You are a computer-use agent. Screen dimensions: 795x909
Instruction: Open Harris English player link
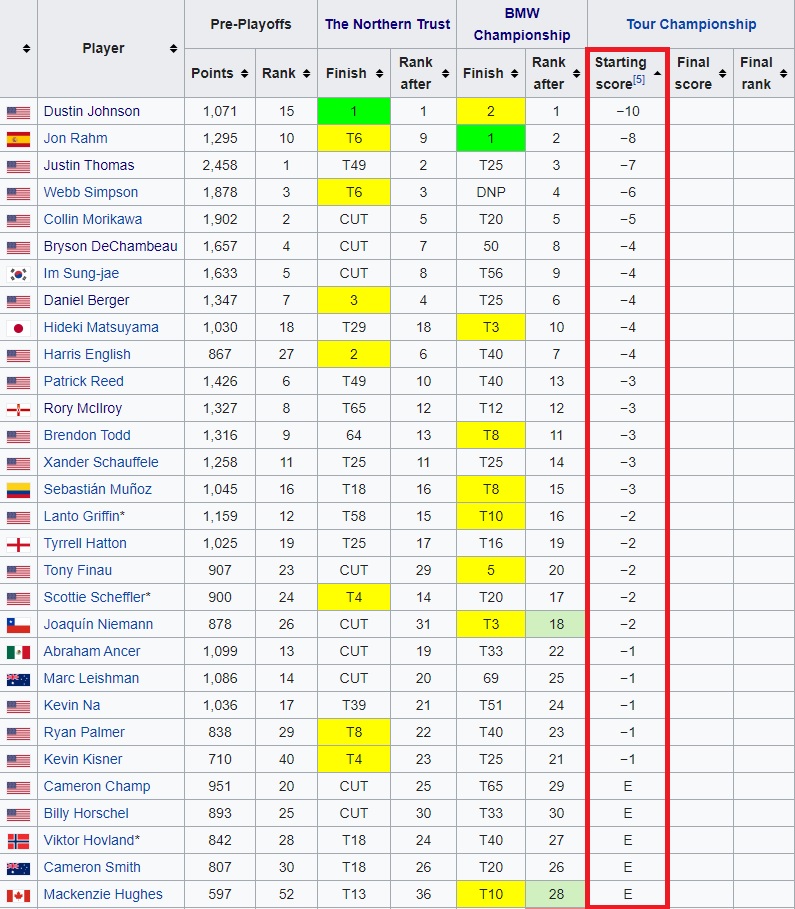(87, 354)
